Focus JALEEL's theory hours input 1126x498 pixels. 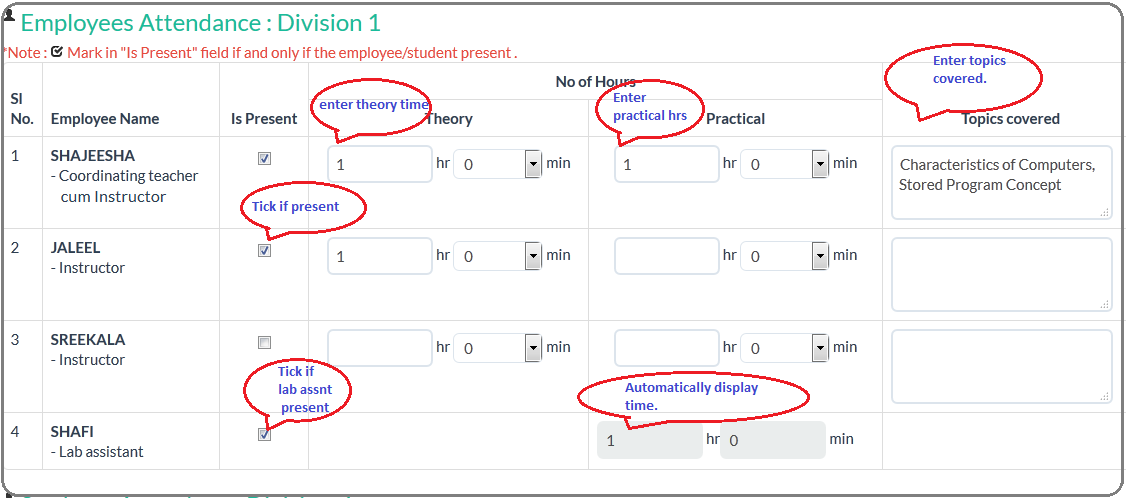380,256
